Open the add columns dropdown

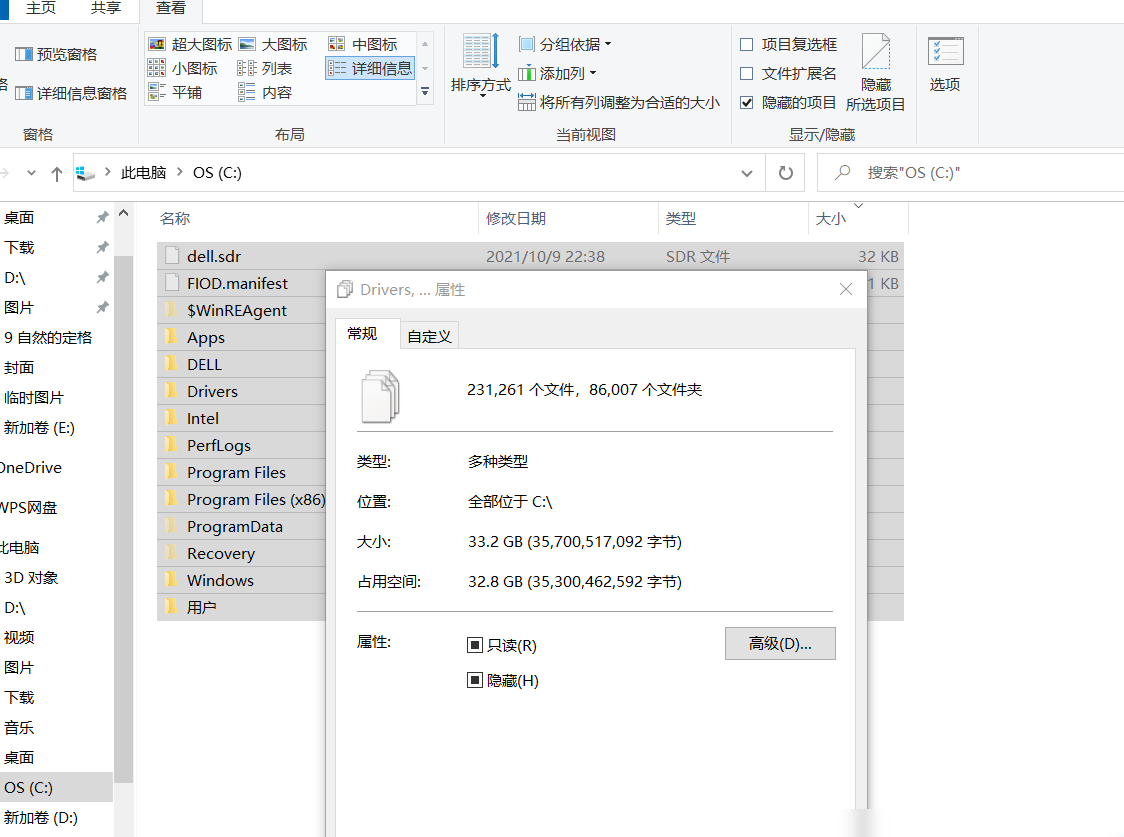tap(558, 73)
